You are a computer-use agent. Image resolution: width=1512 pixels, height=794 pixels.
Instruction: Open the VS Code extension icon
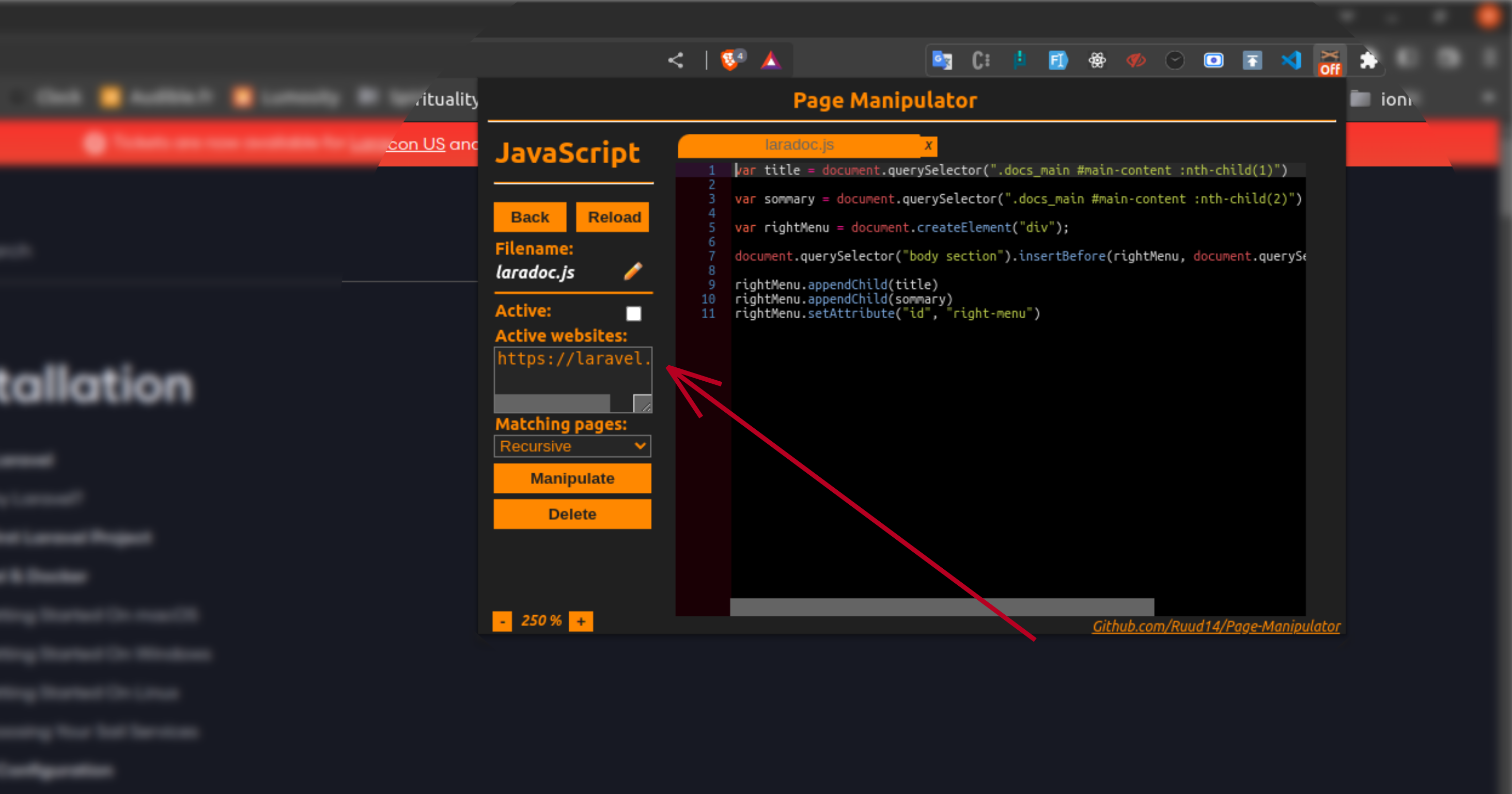1291,60
